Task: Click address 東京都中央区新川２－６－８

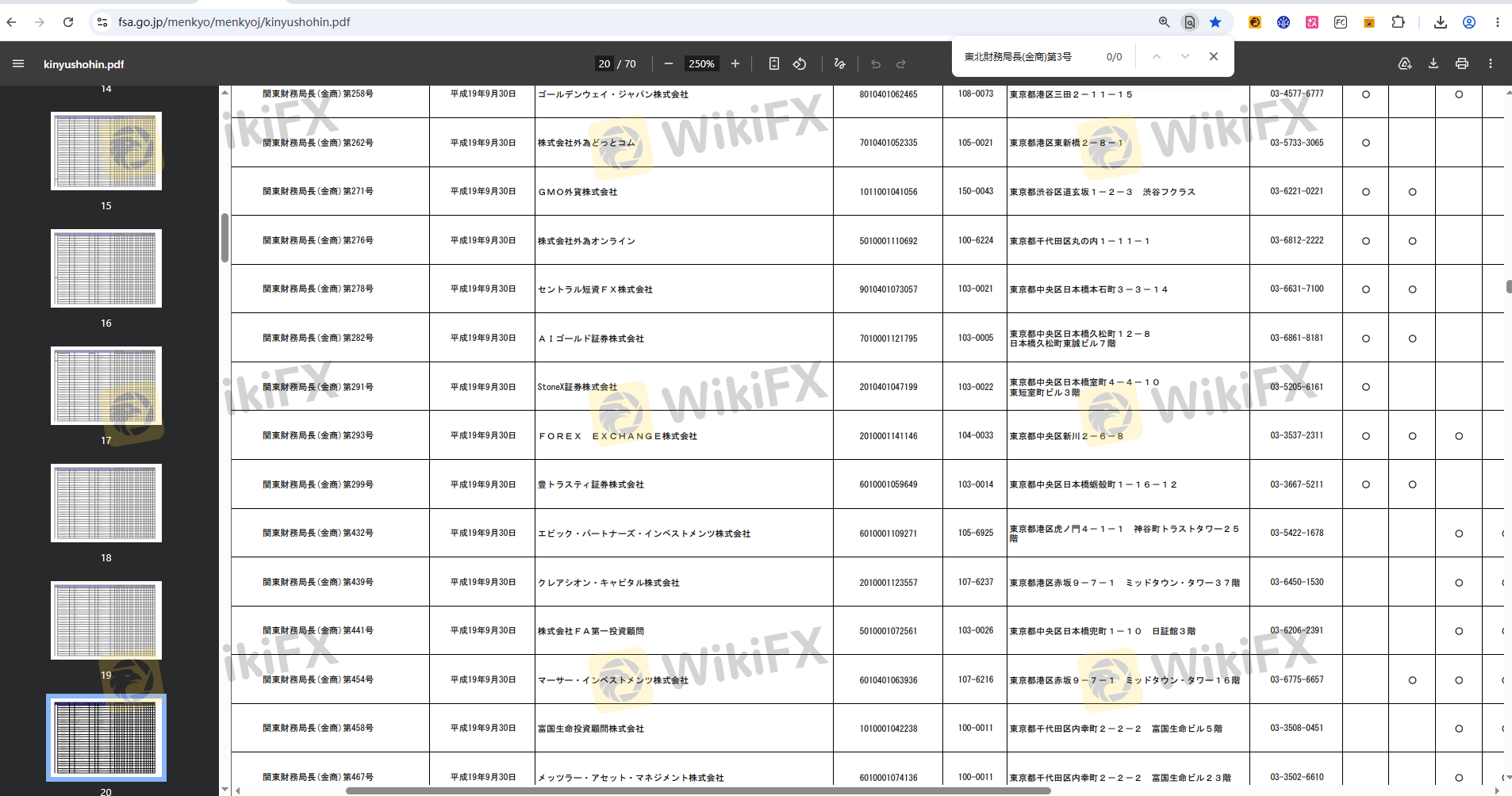Action: point(1066,436)
